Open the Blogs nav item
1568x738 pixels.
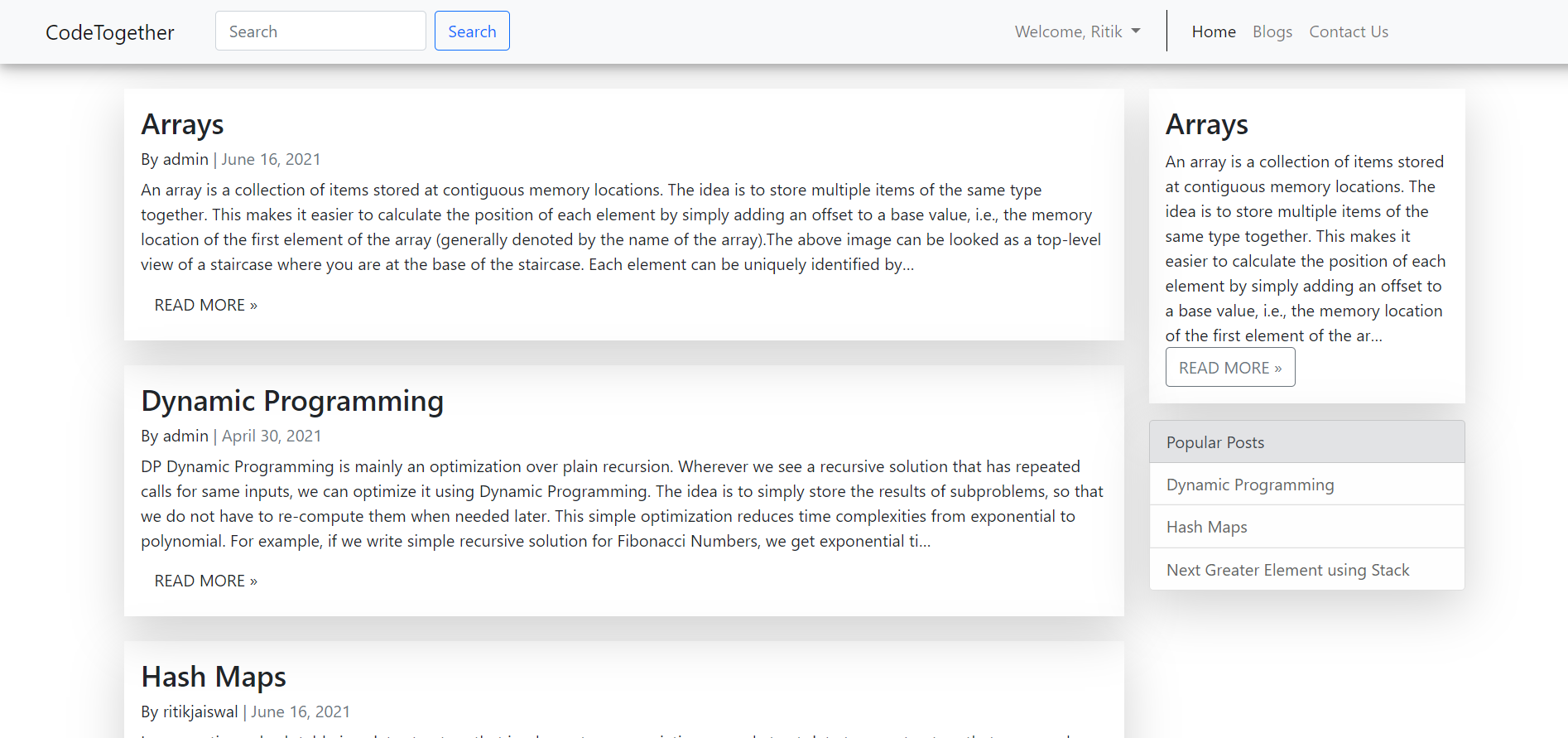pyautogui.click(x=1272, y=31)
